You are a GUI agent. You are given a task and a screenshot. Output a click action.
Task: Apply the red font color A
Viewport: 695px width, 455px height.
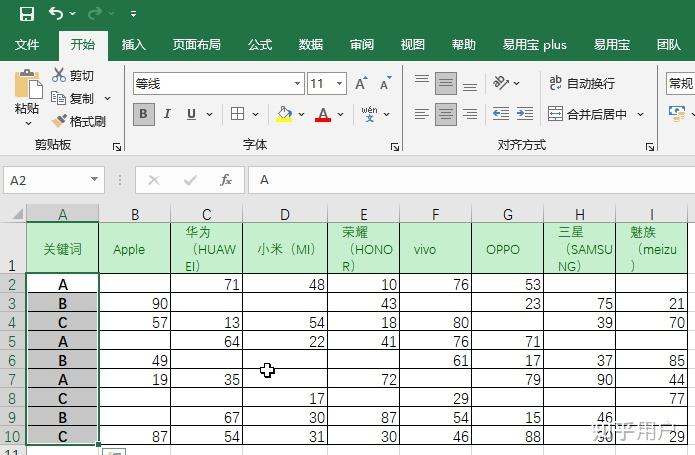pos(323,114)
